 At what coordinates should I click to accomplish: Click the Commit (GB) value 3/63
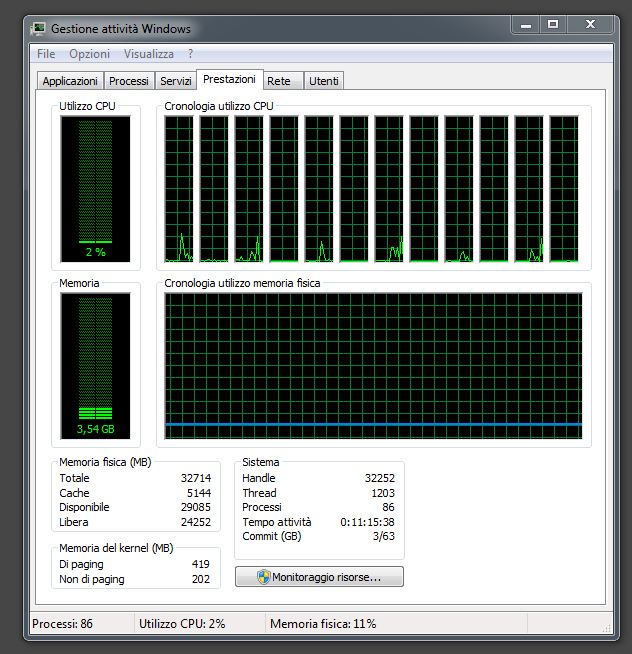[x=383, y=536]
